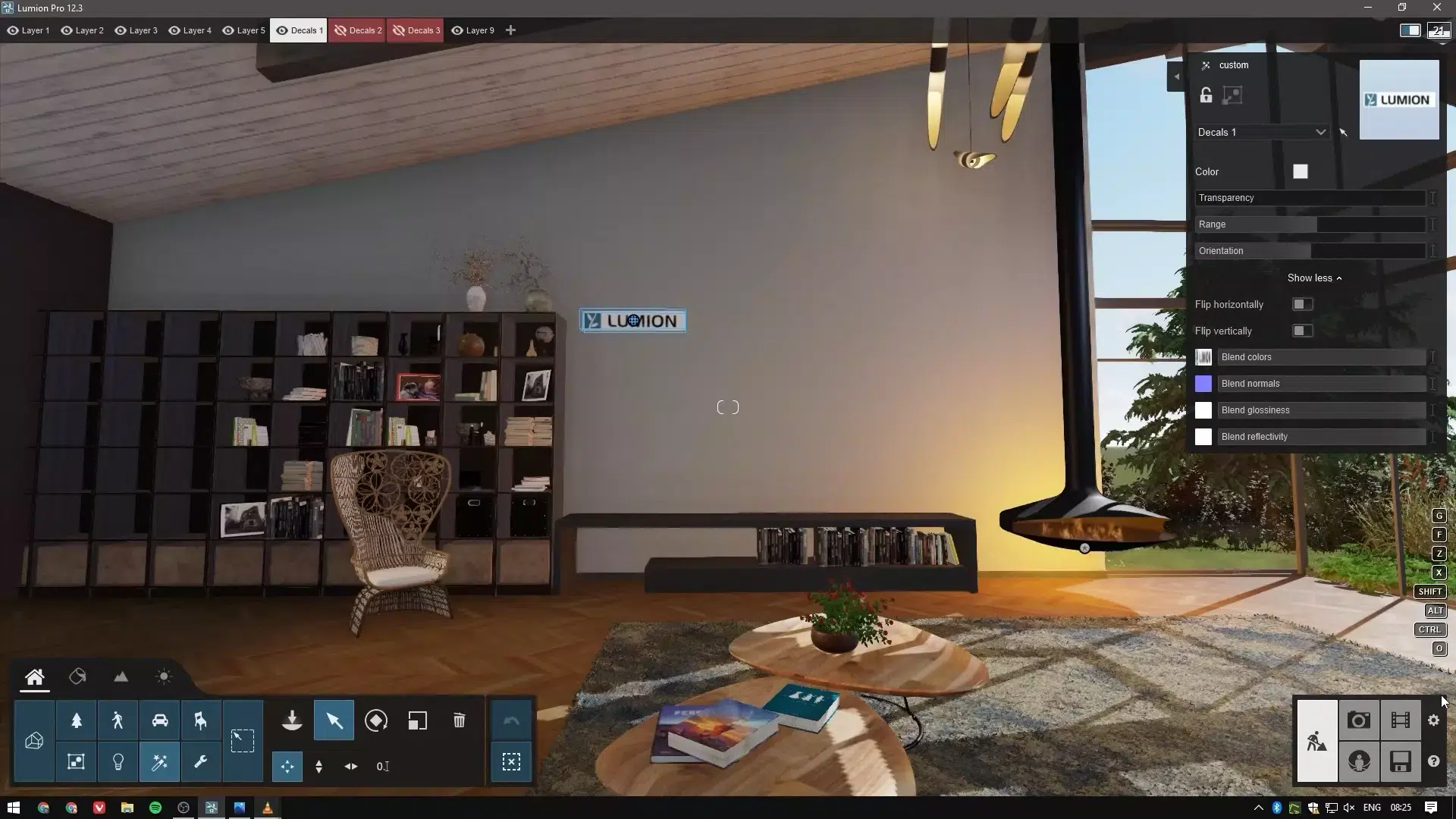
Task: Select the Move Objects tool
Action: (287, 766)
